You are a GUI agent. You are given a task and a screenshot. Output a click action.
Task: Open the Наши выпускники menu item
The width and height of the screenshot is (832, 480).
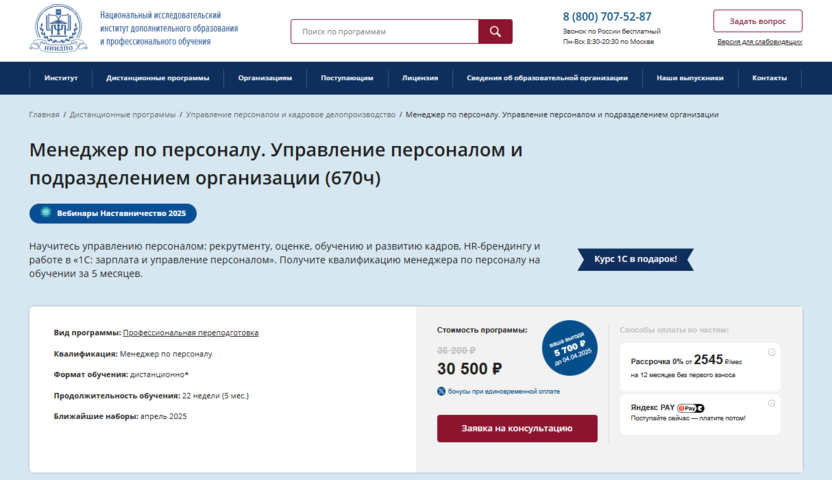point(690,77)
